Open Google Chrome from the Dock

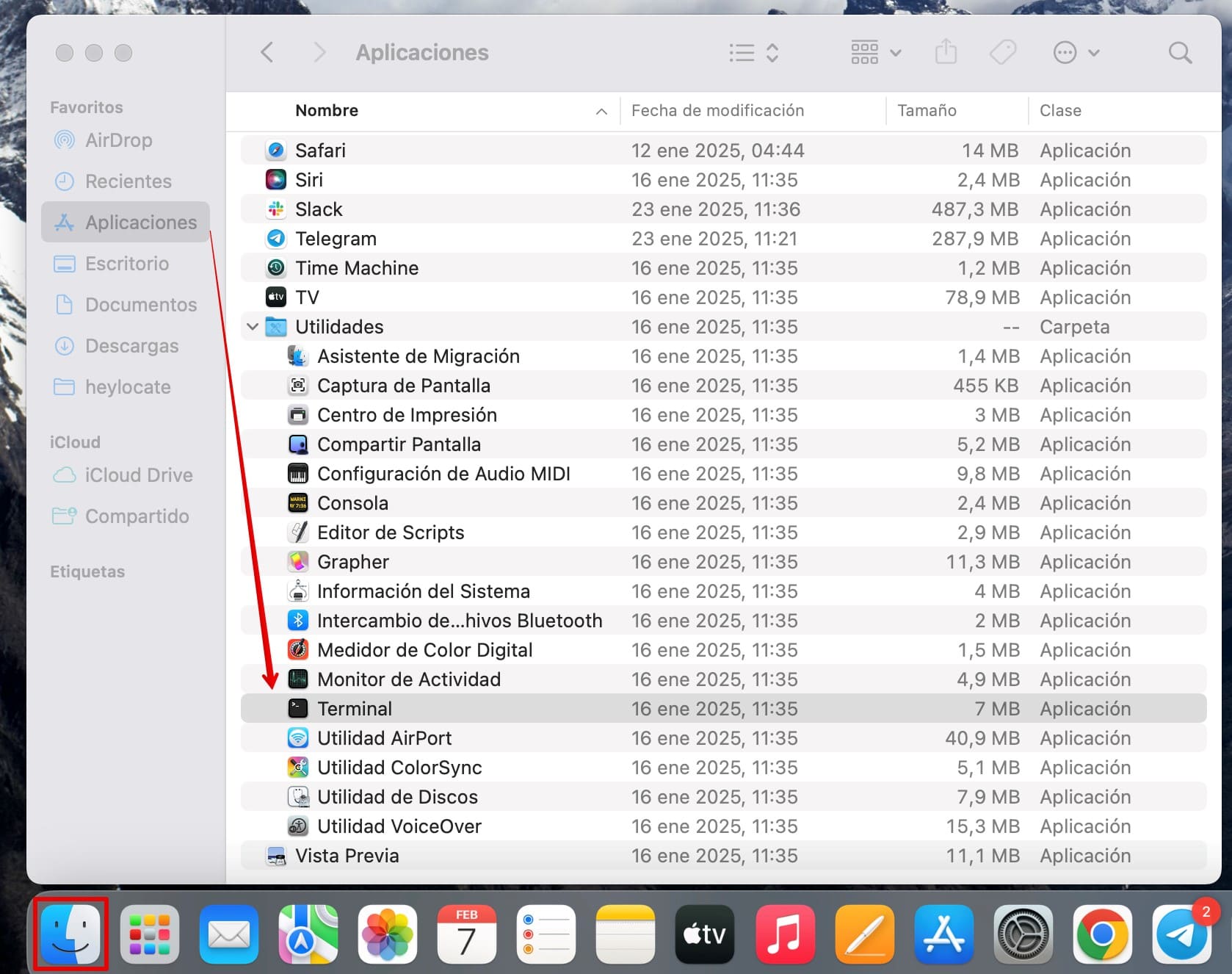pyautogui.click(x=1102, y=934)
